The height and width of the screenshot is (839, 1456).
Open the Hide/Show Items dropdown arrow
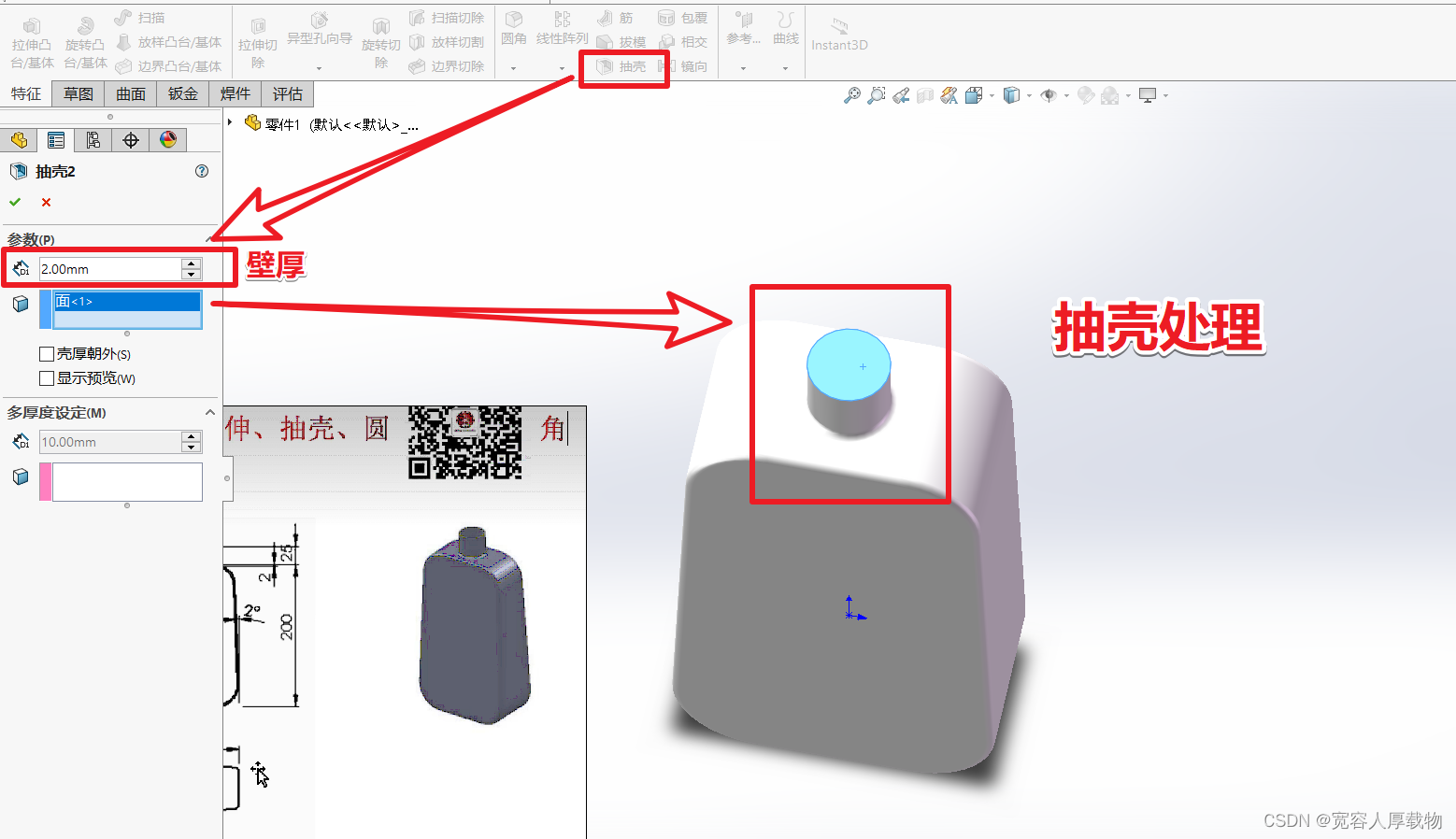coord(1066,95)
